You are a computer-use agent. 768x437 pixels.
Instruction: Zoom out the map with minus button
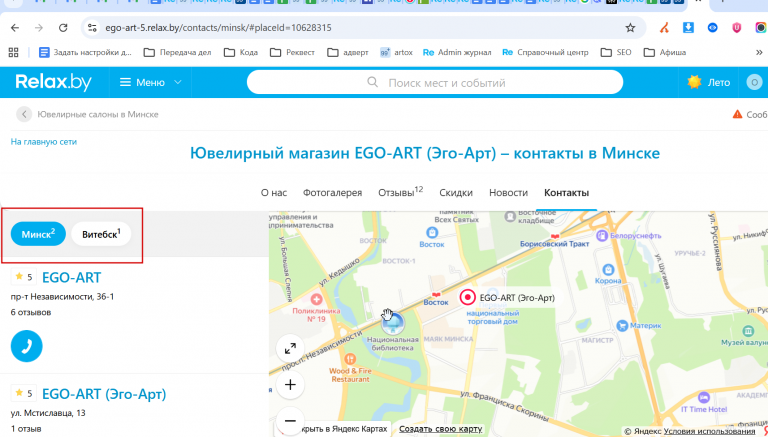pos(290,420)
